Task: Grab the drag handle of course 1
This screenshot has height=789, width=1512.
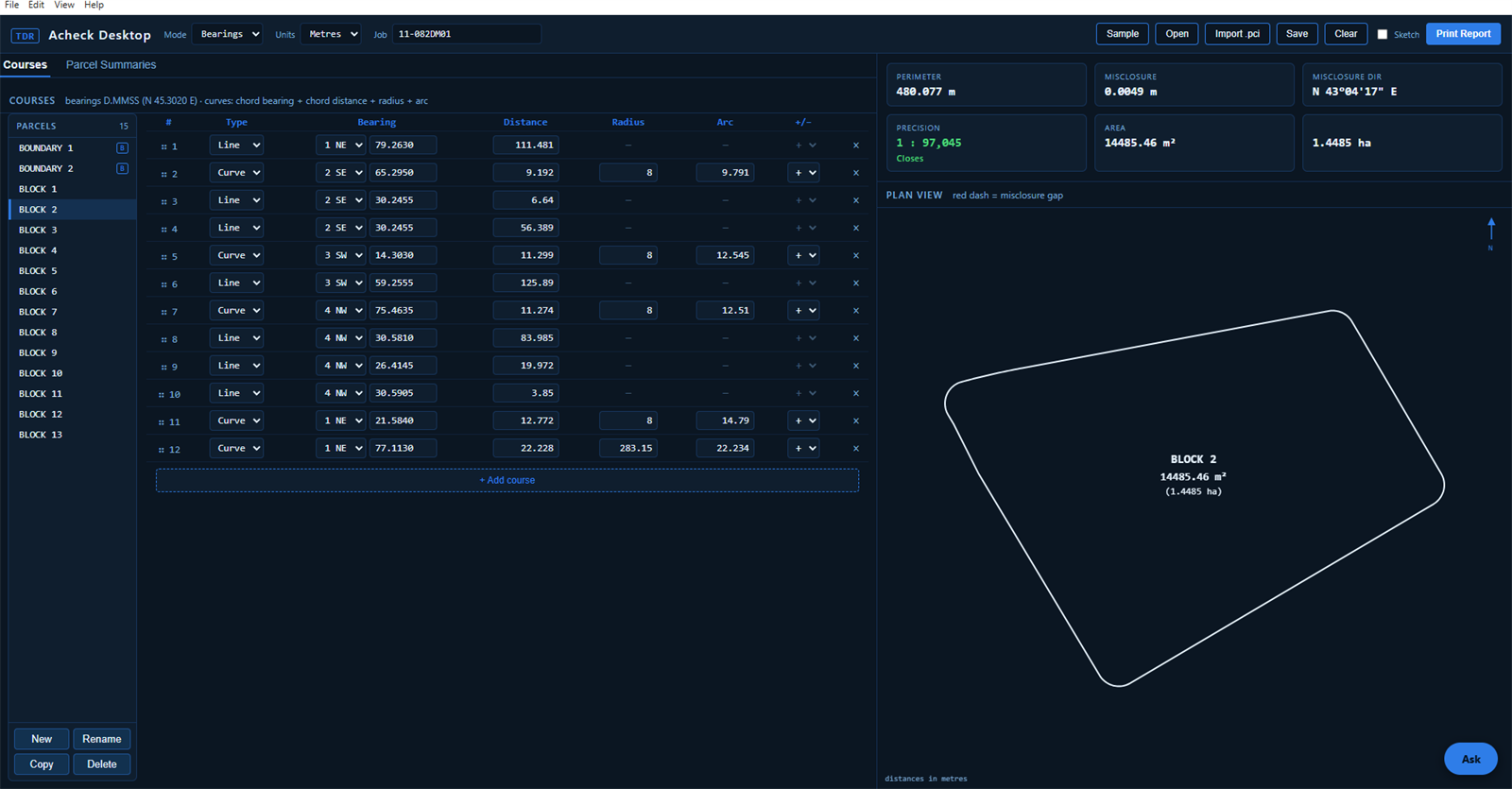Action: (x=163, y=146)
